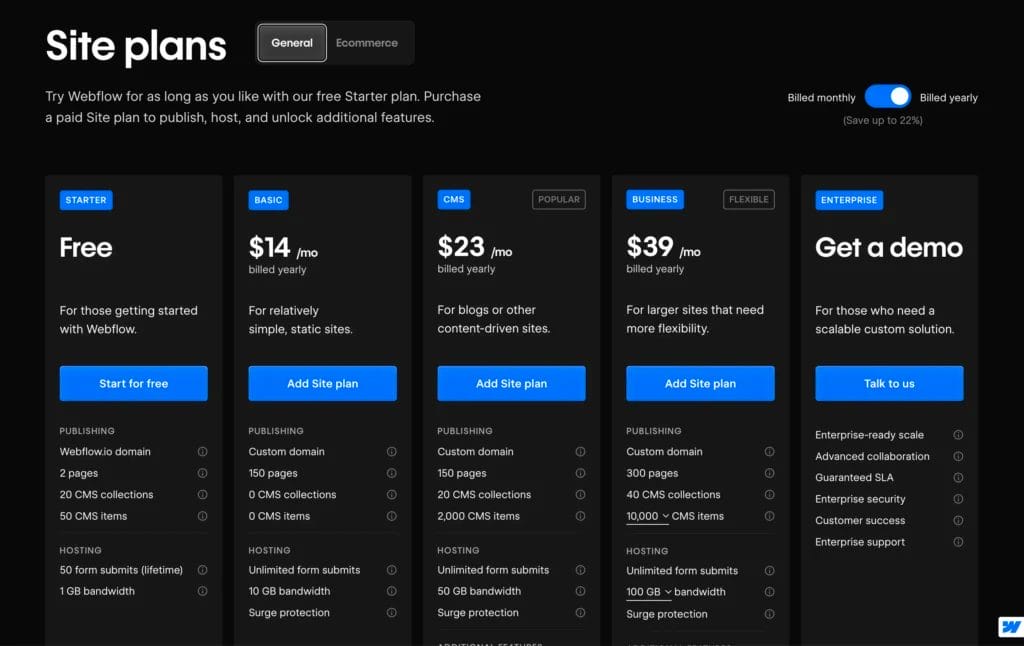Click info icon next to Custom domain on Basic
1024x646 pixels.
pyautogui.click(x=392, y=451)
